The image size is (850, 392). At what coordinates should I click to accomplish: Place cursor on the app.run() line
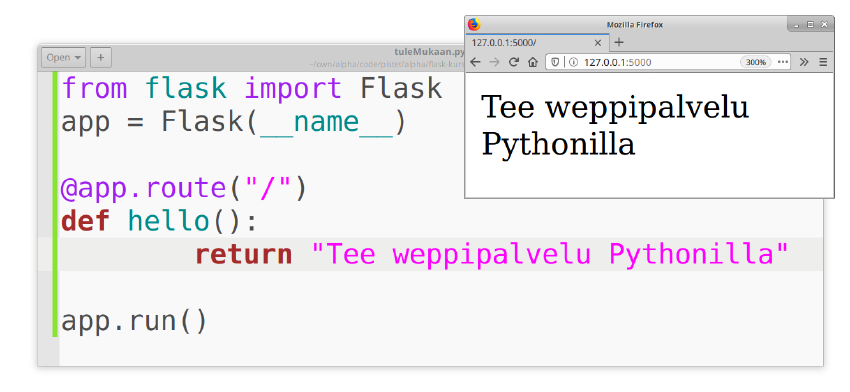[x=134, y=321]
